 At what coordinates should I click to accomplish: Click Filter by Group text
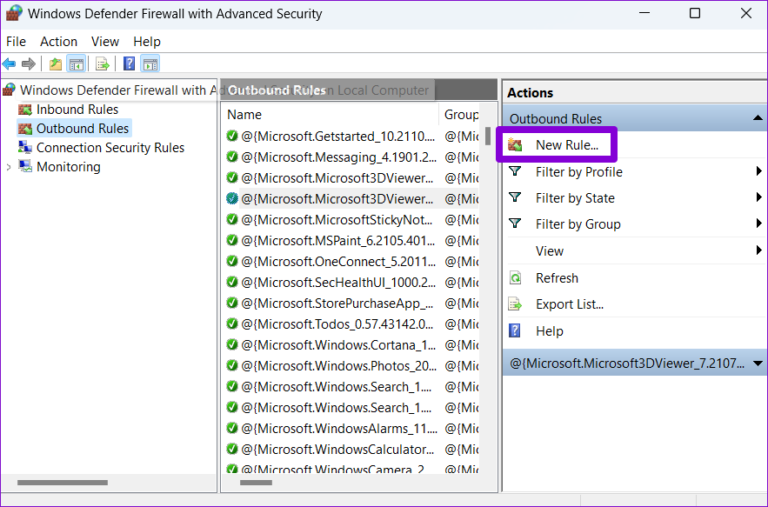[x=578, y=224]
